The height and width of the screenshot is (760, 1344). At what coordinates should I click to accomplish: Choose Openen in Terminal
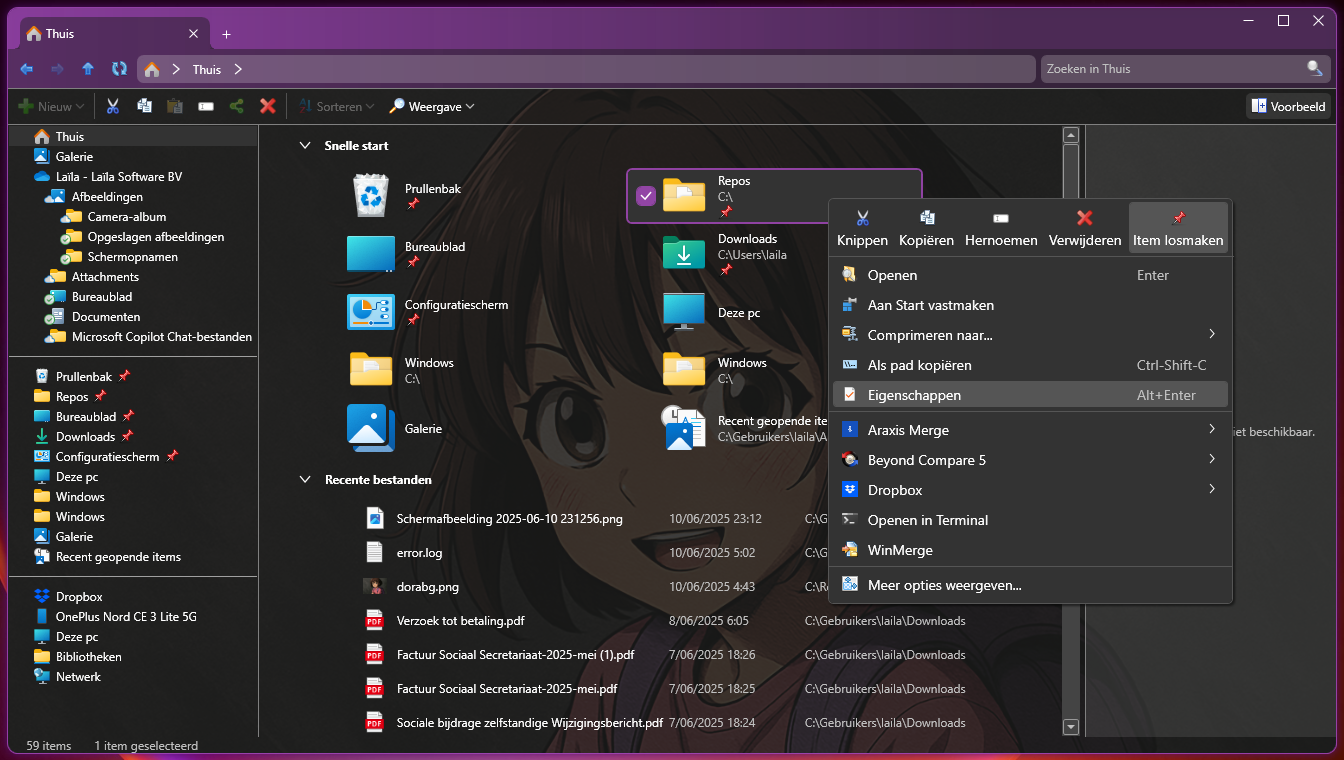pyautogui.click(x=1030, y=520)
